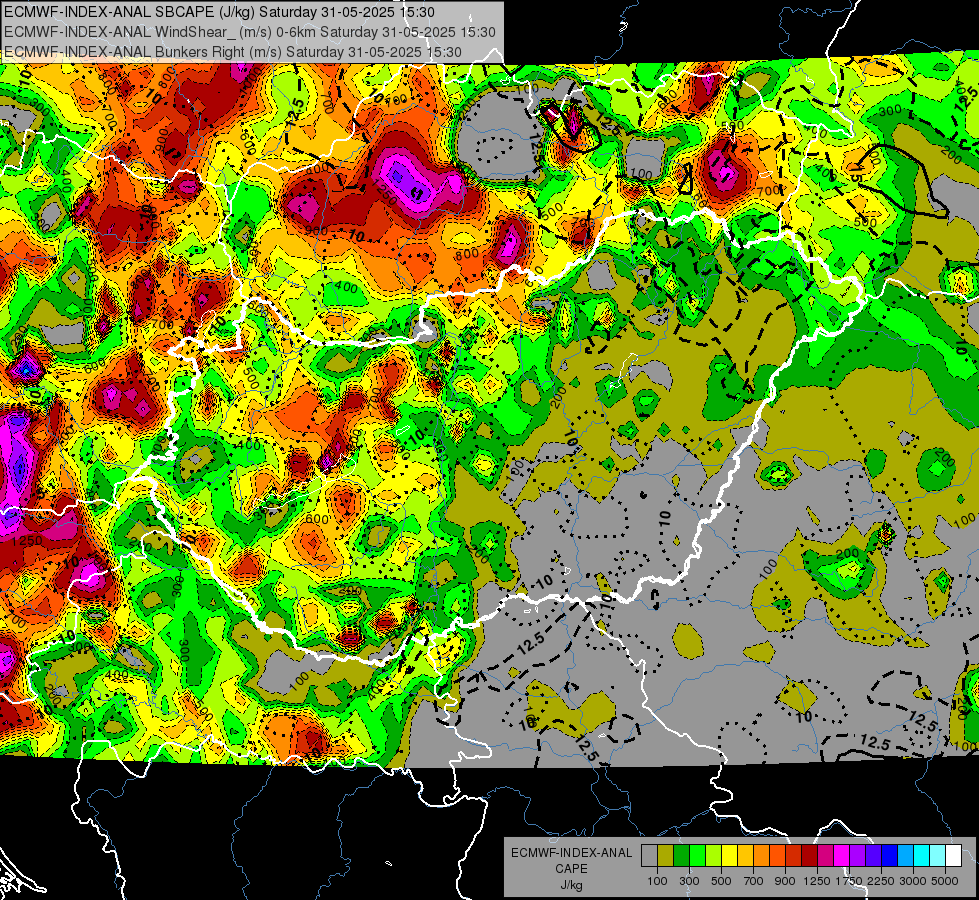This screenshot has width=979, height=900.
Task: Click the olive legend color swatch
Action: point(666,856)
